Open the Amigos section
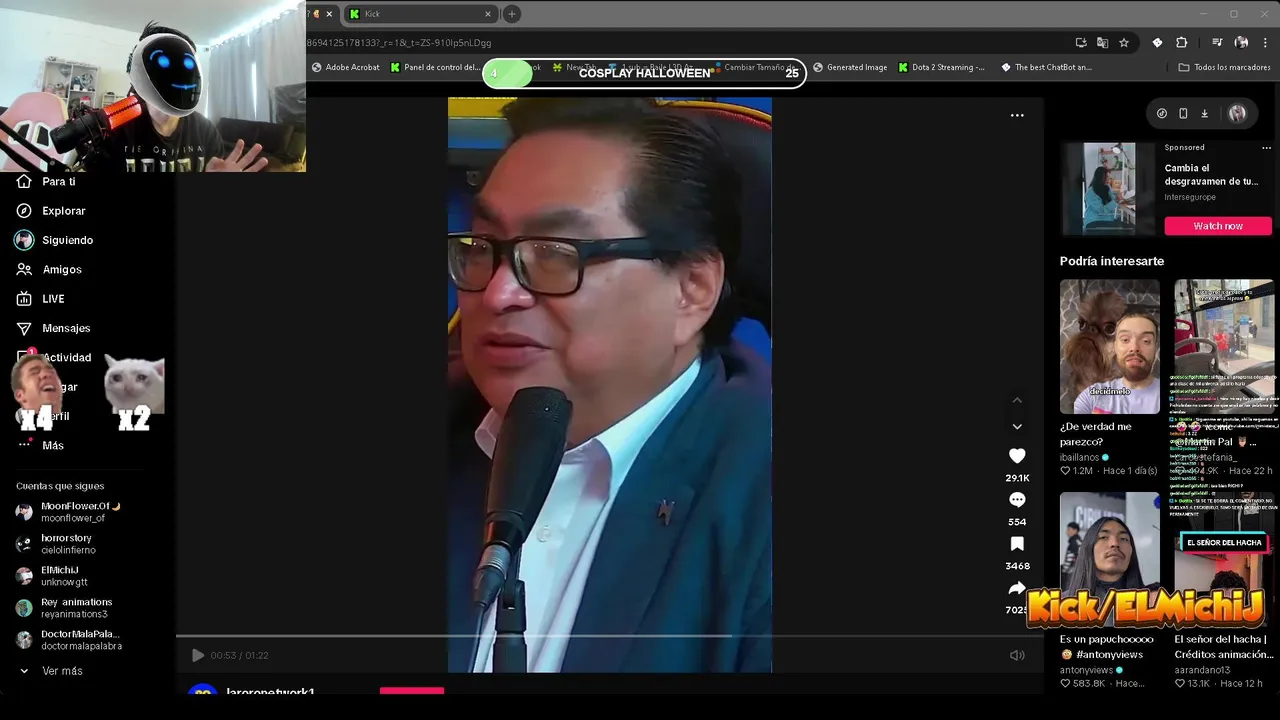Viewport: 1280px width, 720px height. click(x=50, y=269)
